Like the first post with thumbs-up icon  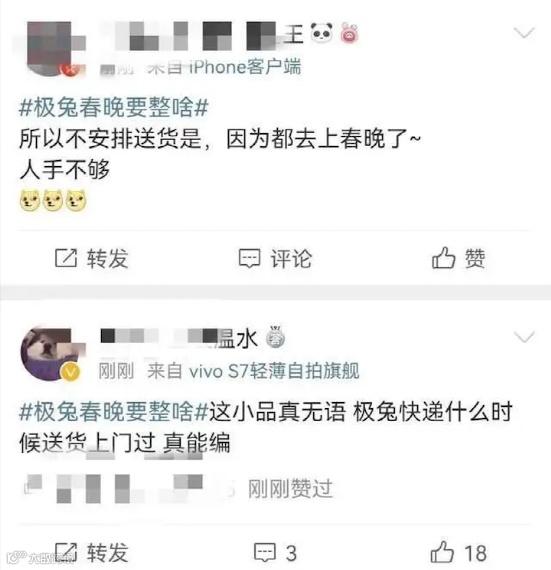(x=443, y=258)
